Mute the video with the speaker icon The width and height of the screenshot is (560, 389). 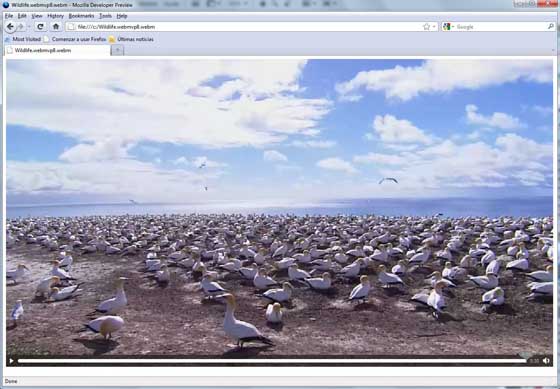(546, 361)
